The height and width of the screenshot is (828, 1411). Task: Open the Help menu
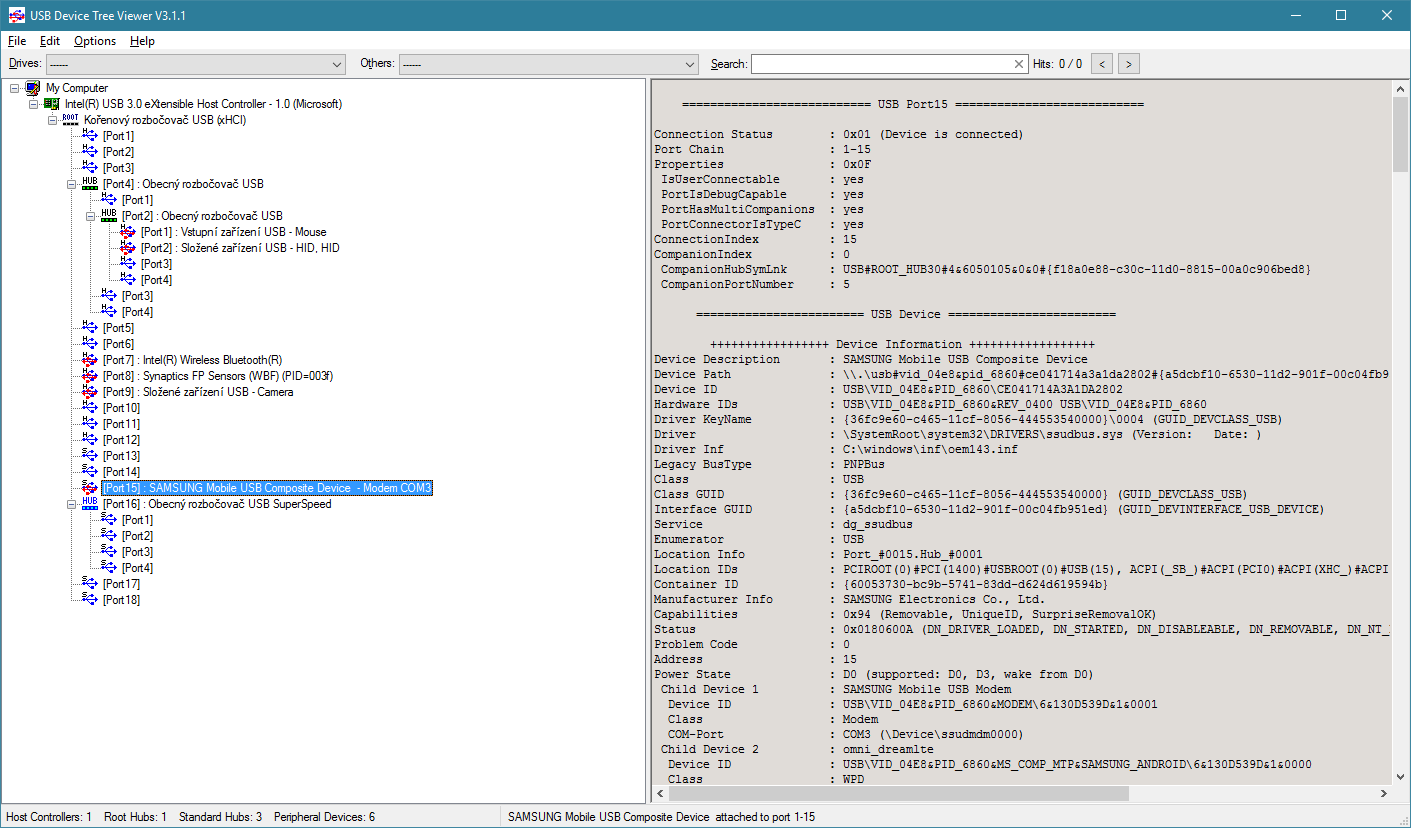(142, 41)
